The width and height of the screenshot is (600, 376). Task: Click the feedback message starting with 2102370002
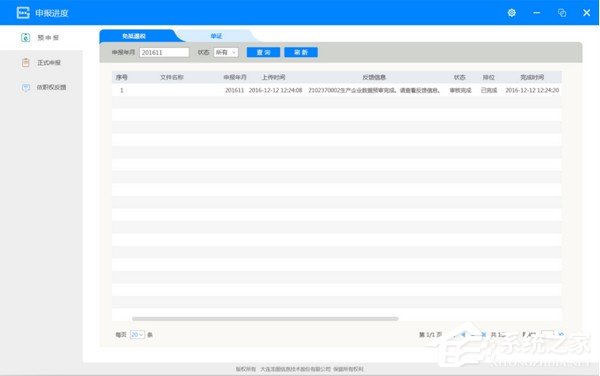374,90
